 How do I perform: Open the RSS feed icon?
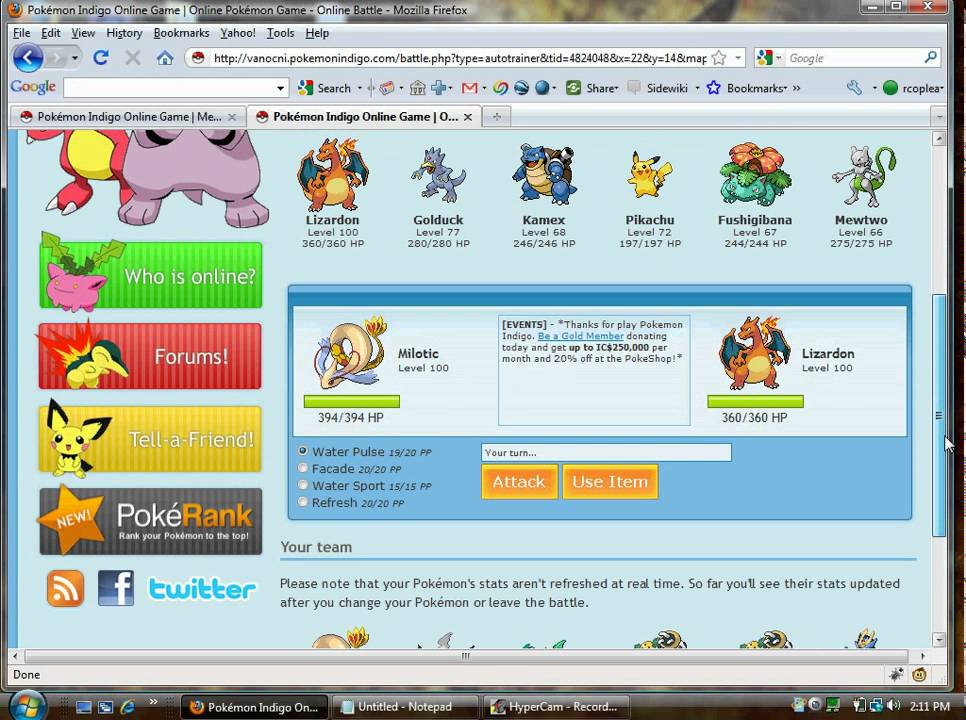pos(65,588)
